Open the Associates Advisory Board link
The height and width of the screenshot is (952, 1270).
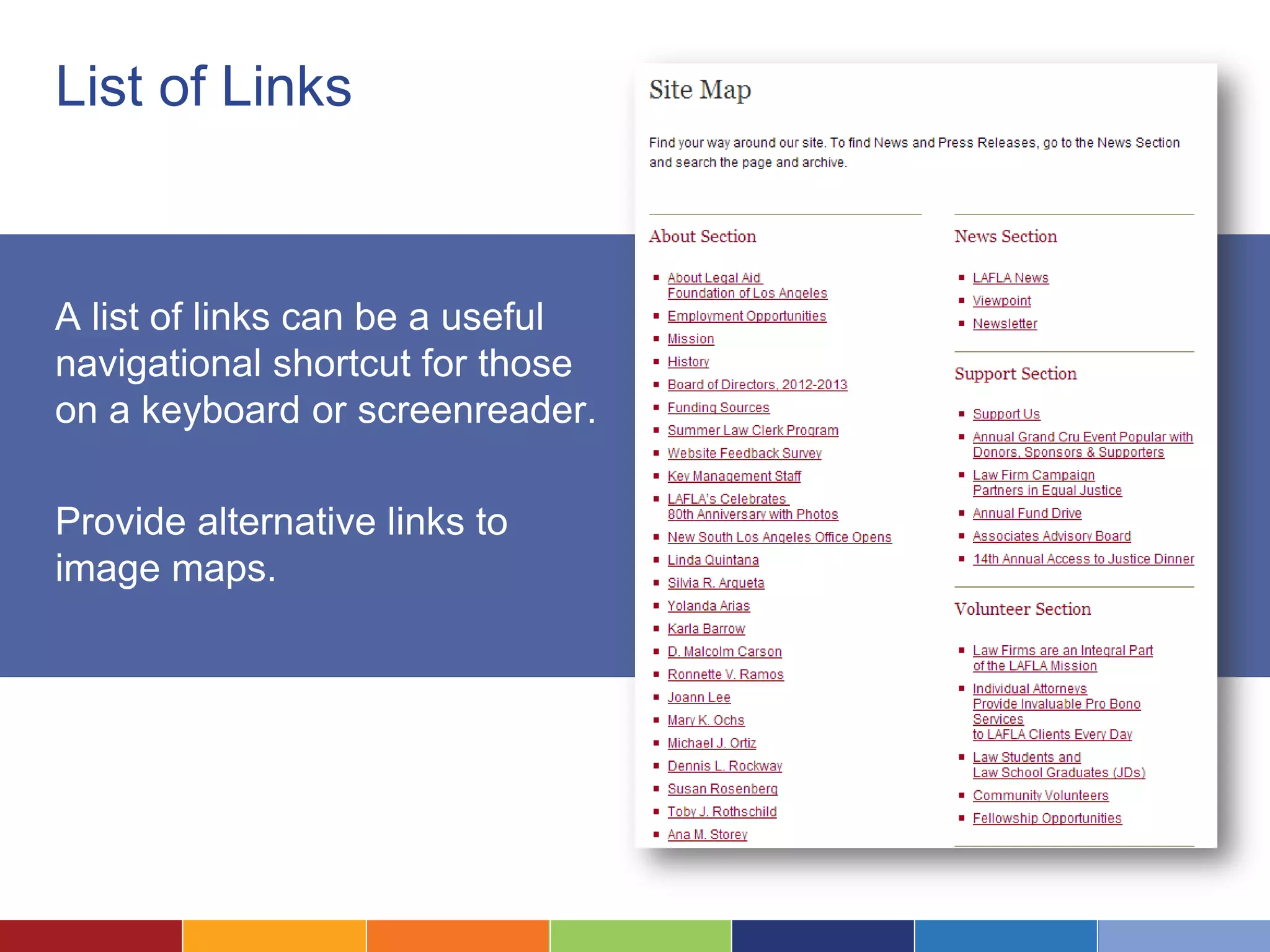tap(1052, 537)
